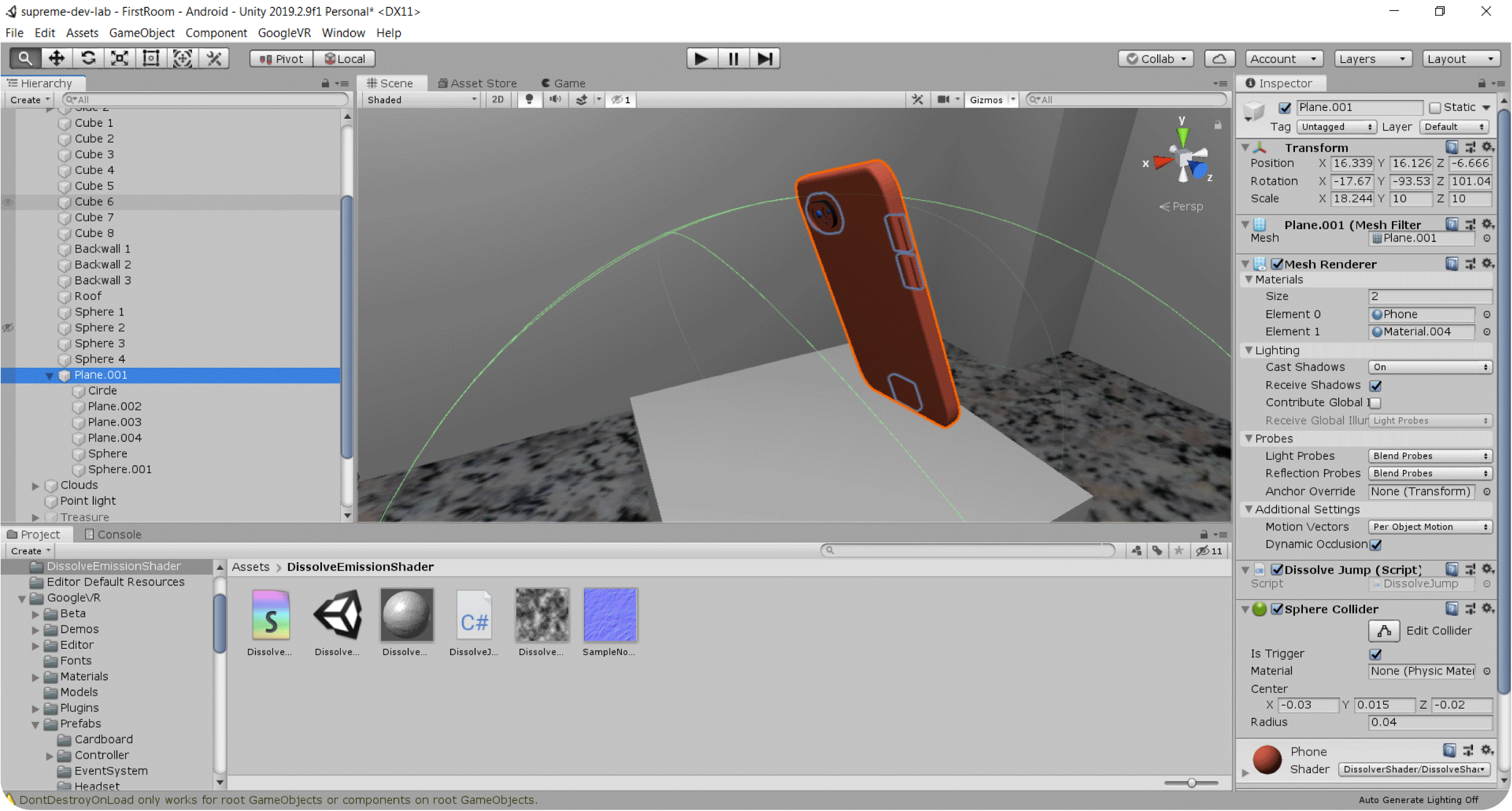
Task: Select the Rect Transform tool
Action: tap(151, 59)
